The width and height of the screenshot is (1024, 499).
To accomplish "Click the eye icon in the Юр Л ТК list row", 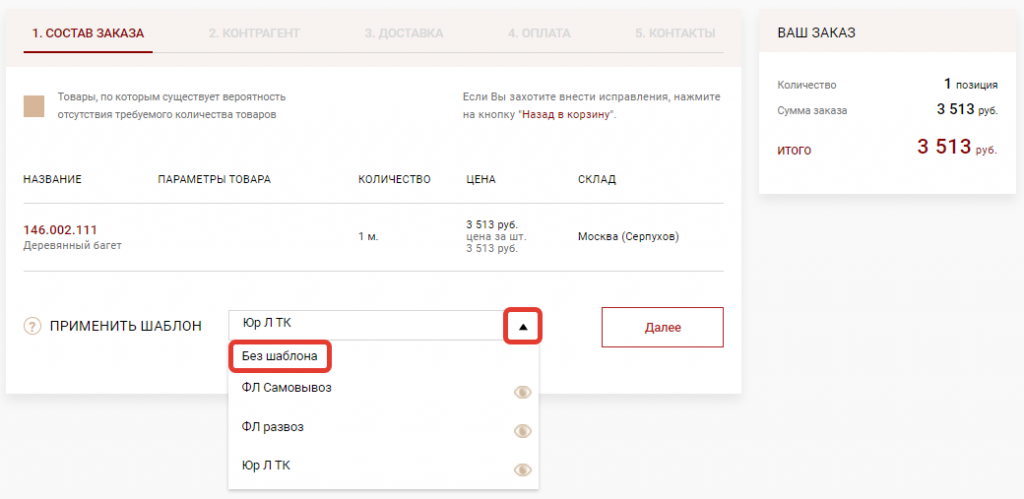I will pos(521,469).
